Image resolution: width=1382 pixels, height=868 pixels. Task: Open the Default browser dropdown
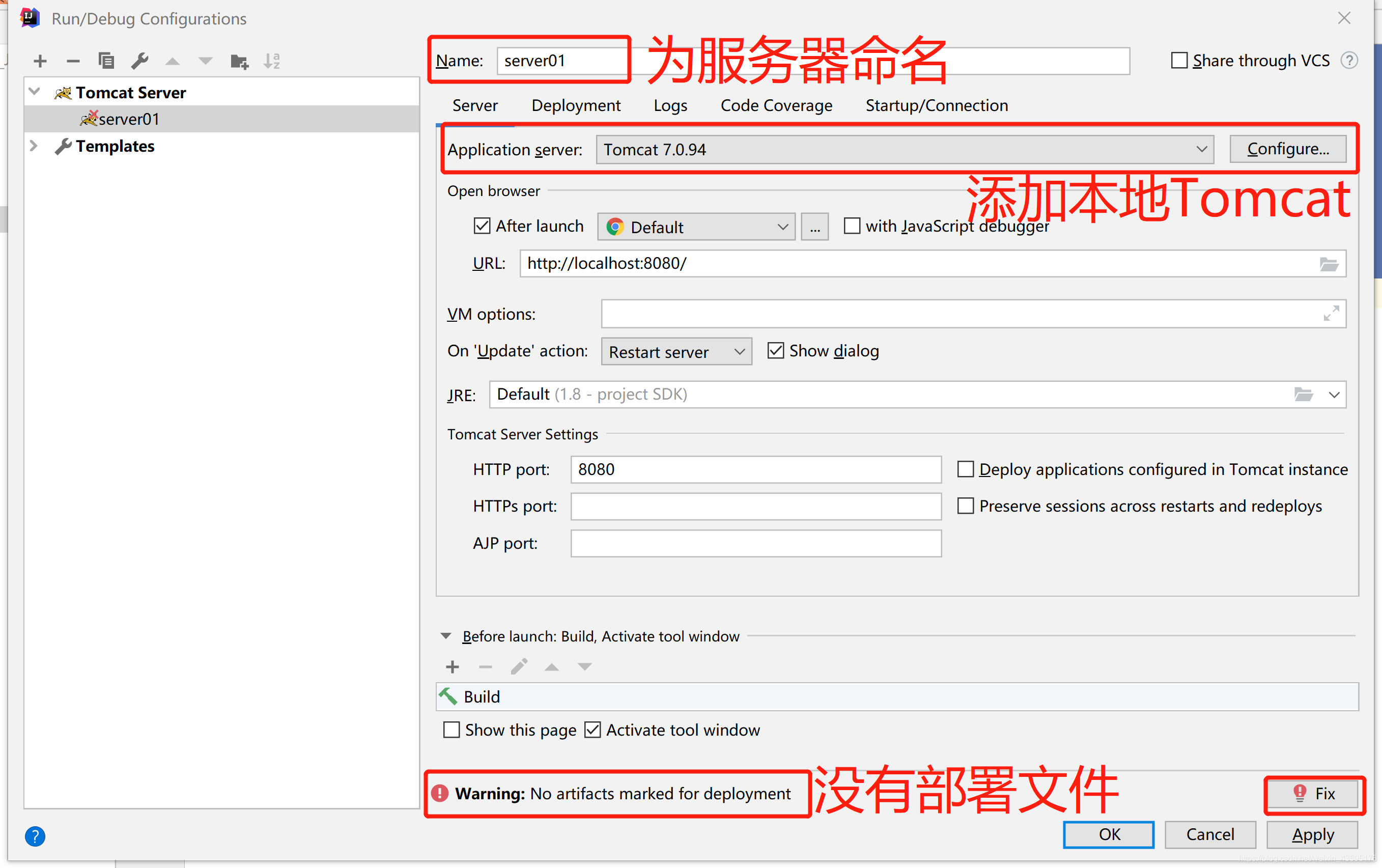click(x=696, y=227)
